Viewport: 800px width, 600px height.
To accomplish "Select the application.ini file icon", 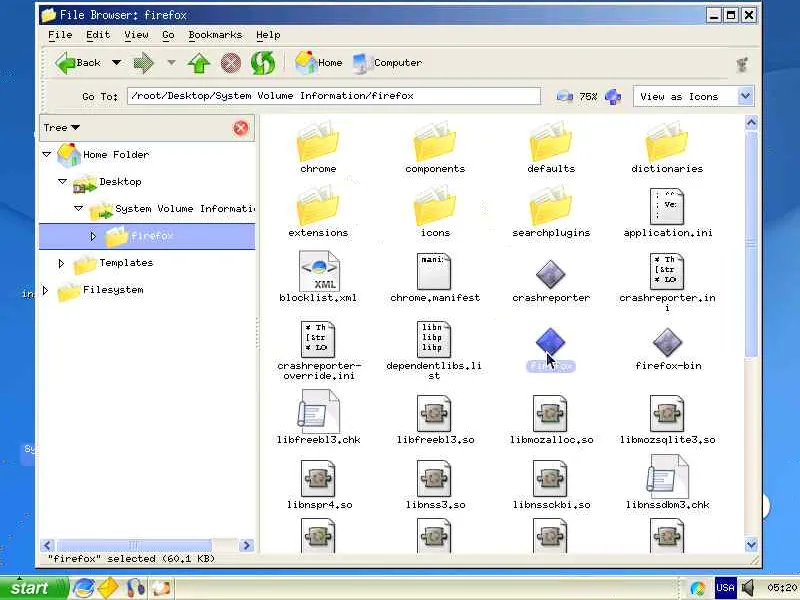I will pyautogui.click(x=667, y=206).
